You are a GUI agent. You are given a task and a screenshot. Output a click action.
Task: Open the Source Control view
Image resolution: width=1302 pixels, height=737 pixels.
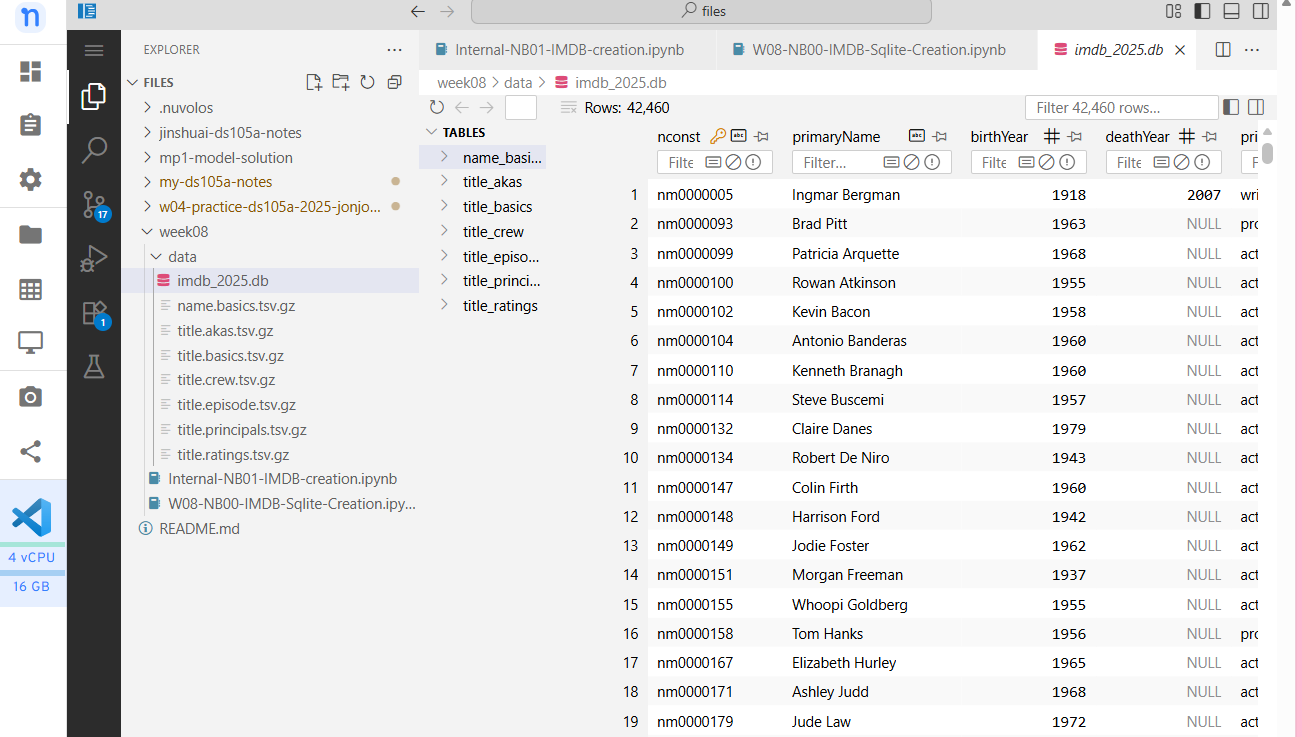94,204
